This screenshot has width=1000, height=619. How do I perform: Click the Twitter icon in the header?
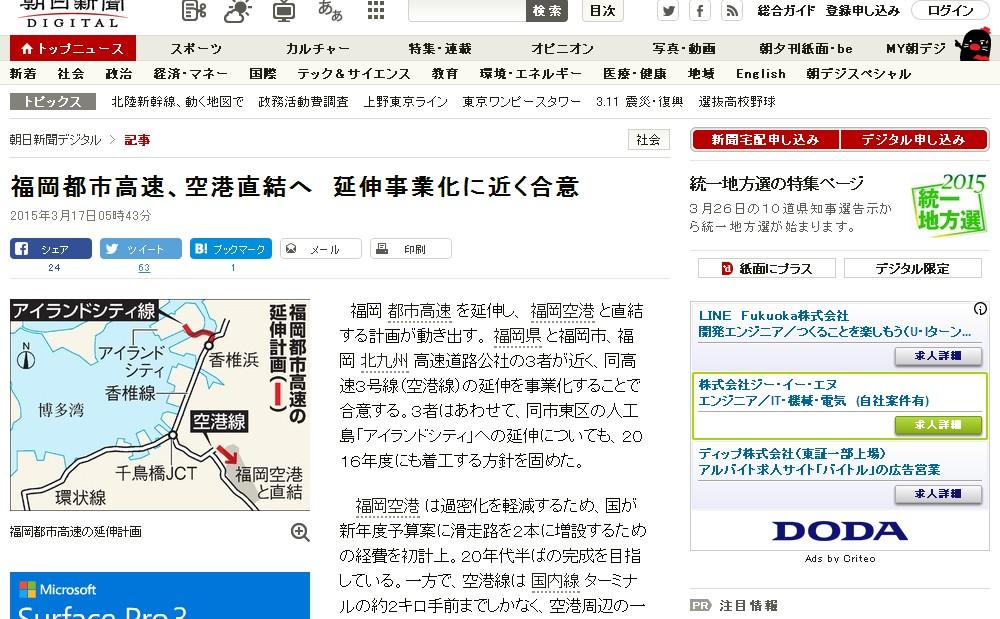(x=668, y=11)
